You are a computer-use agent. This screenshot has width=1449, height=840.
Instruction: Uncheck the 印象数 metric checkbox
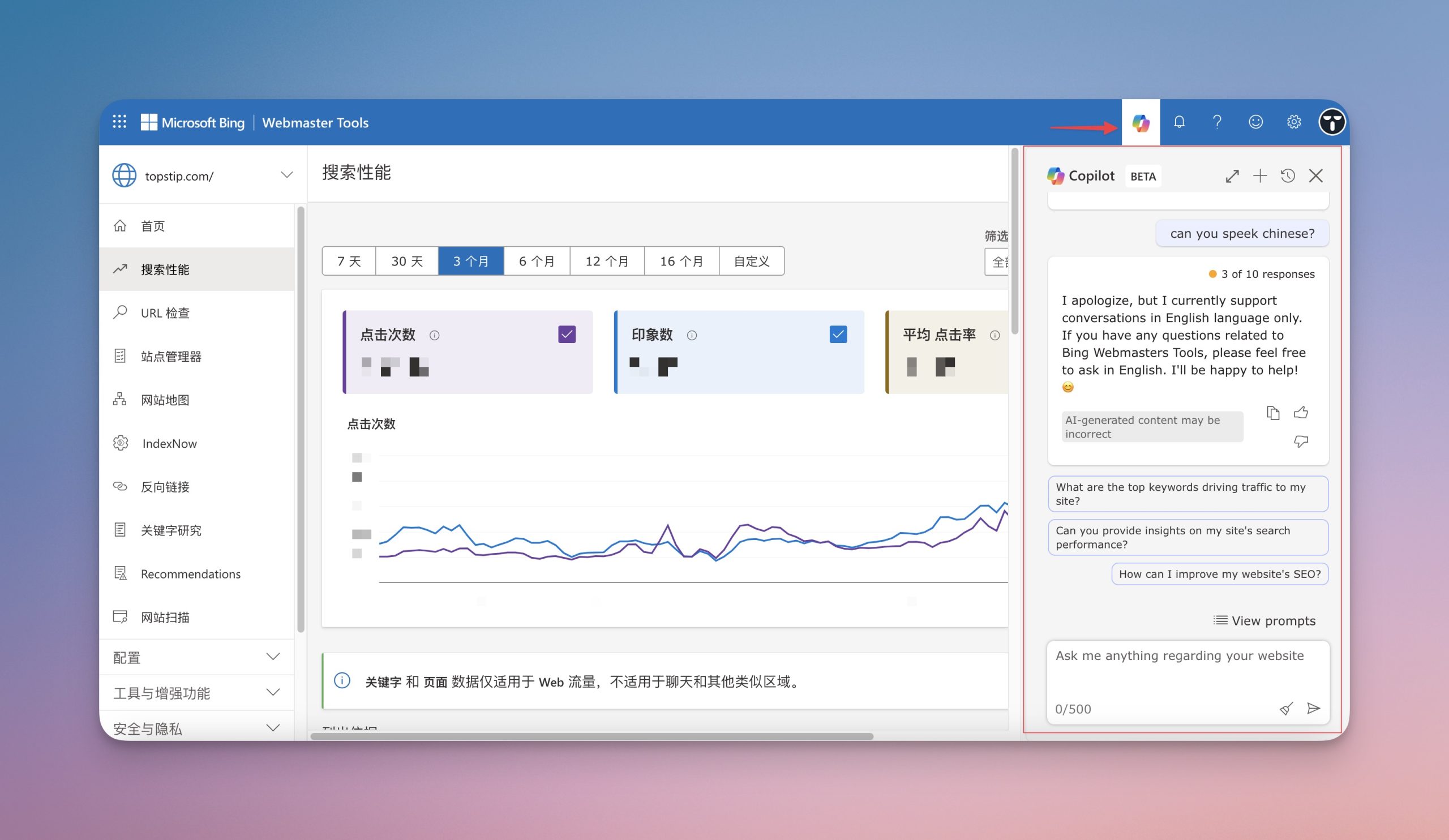(x=838, y=334)
